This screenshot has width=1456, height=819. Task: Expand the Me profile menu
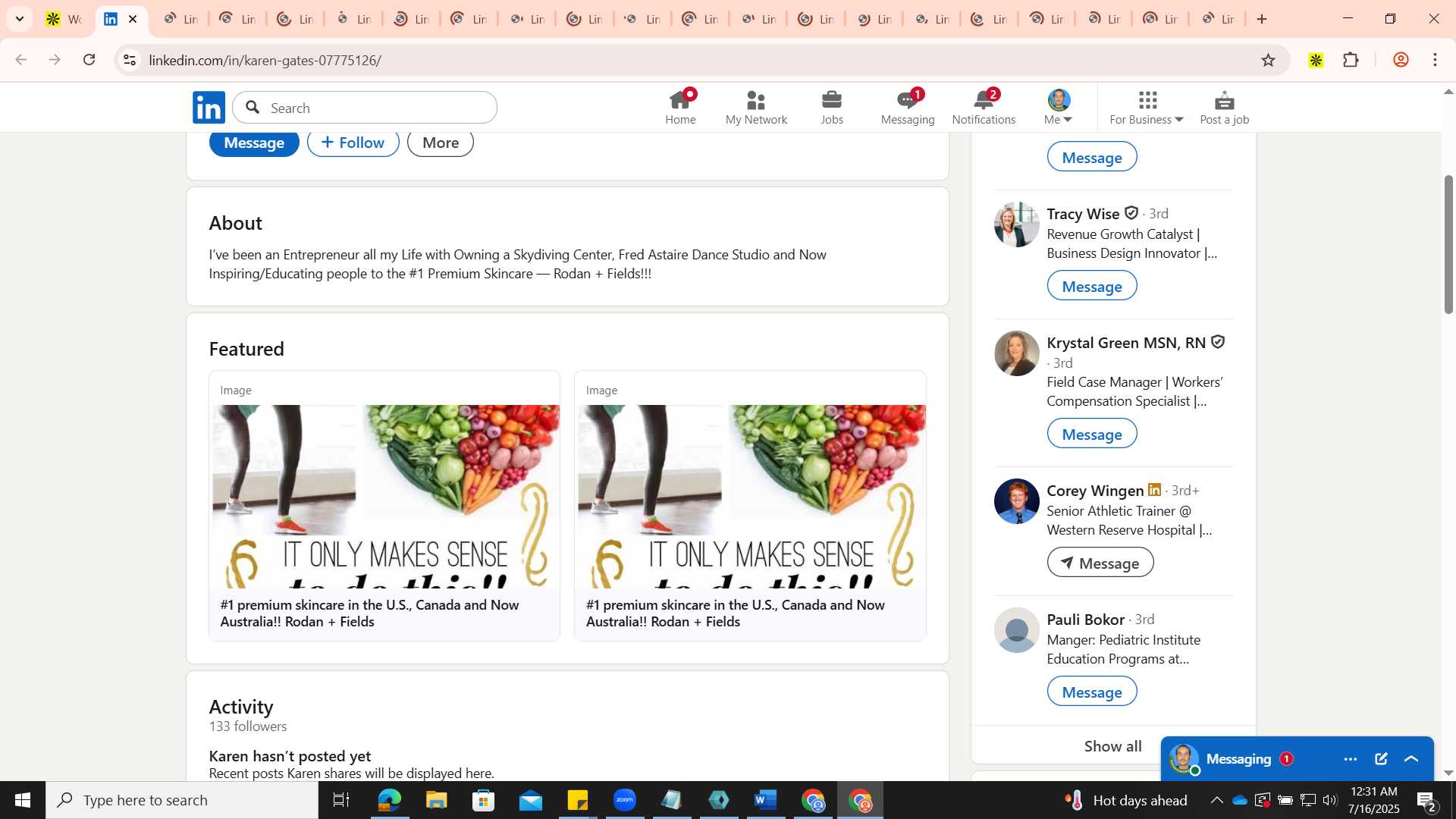tap(1059, 107)
